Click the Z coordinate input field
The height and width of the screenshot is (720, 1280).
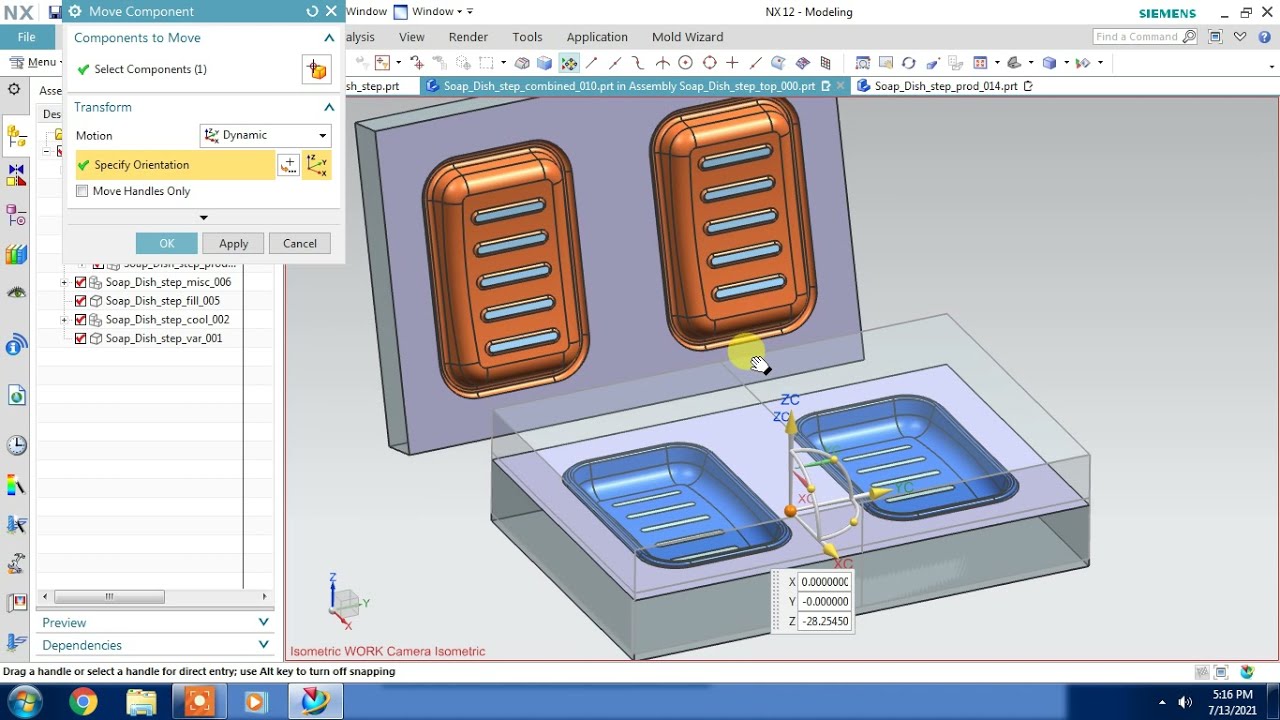pyautogui.click(x=825, y=622)
